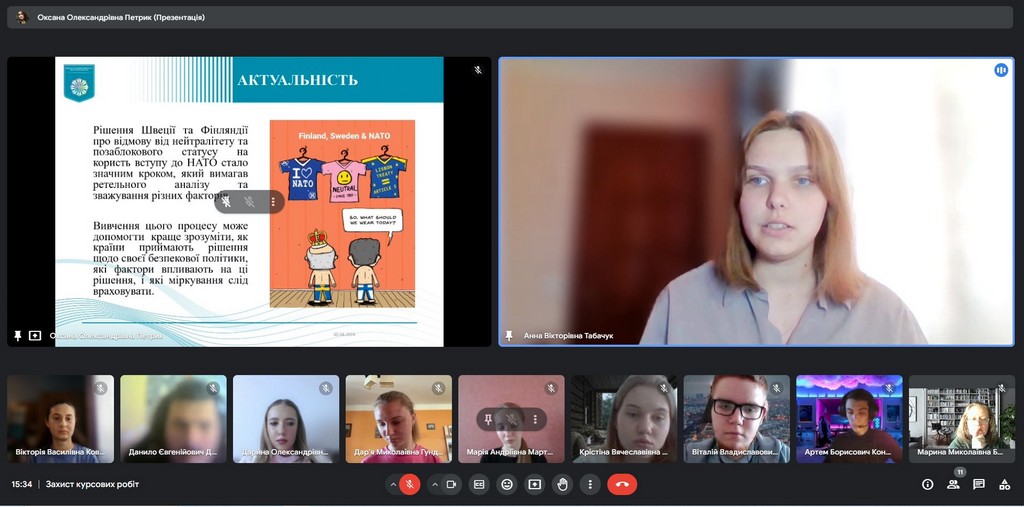Click the meeting title Захист курсових робіт
The image size is (1024, 507).
click(x=92, y=484)
